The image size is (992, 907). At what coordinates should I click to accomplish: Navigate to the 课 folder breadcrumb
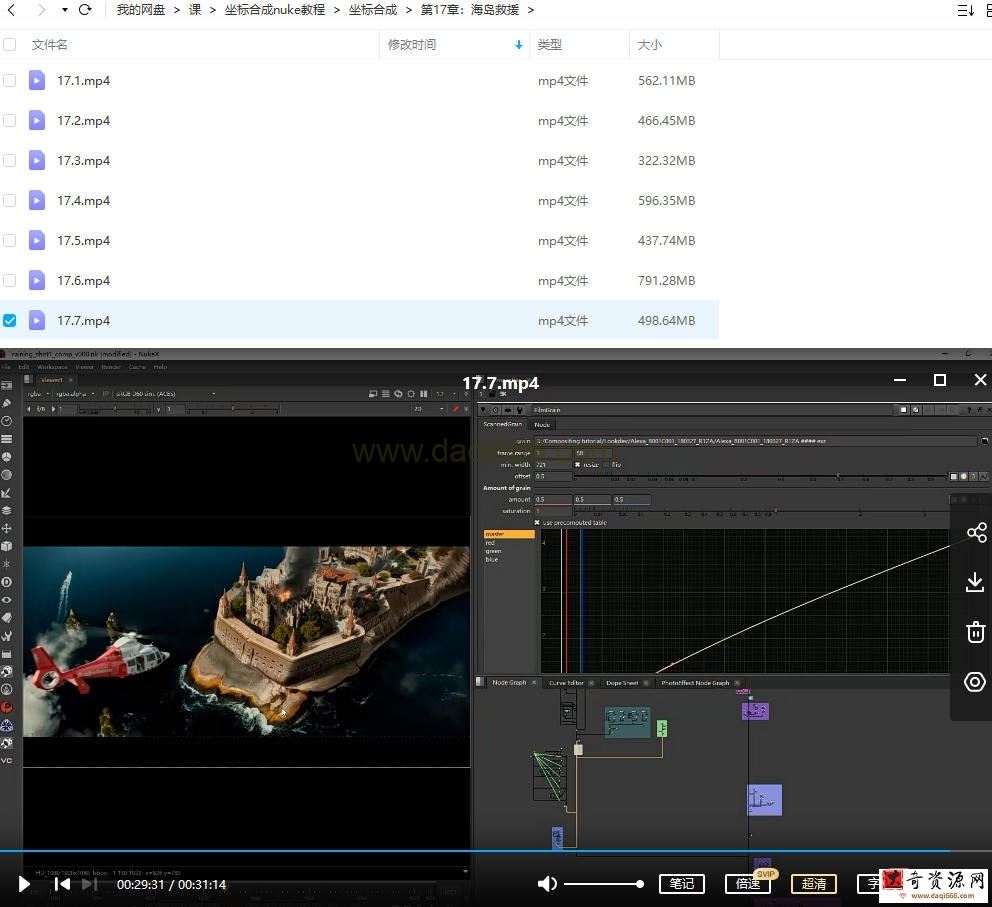[x=195, y=10]
